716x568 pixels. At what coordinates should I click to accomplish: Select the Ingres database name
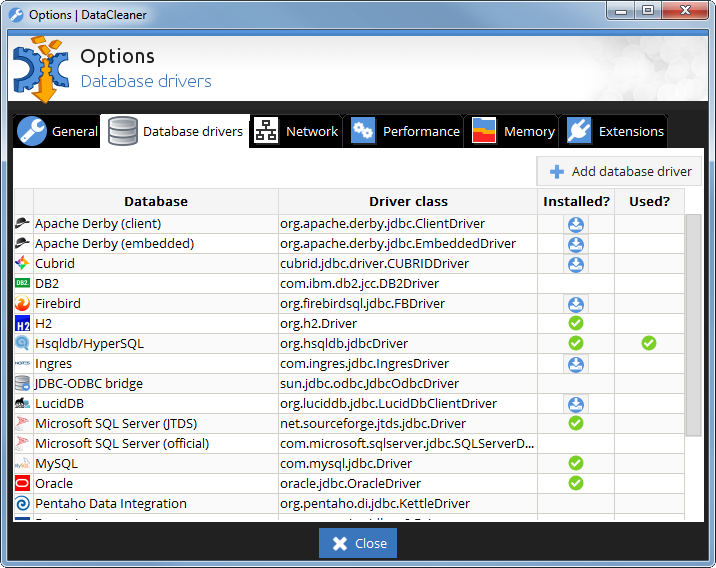pos(53,363)
